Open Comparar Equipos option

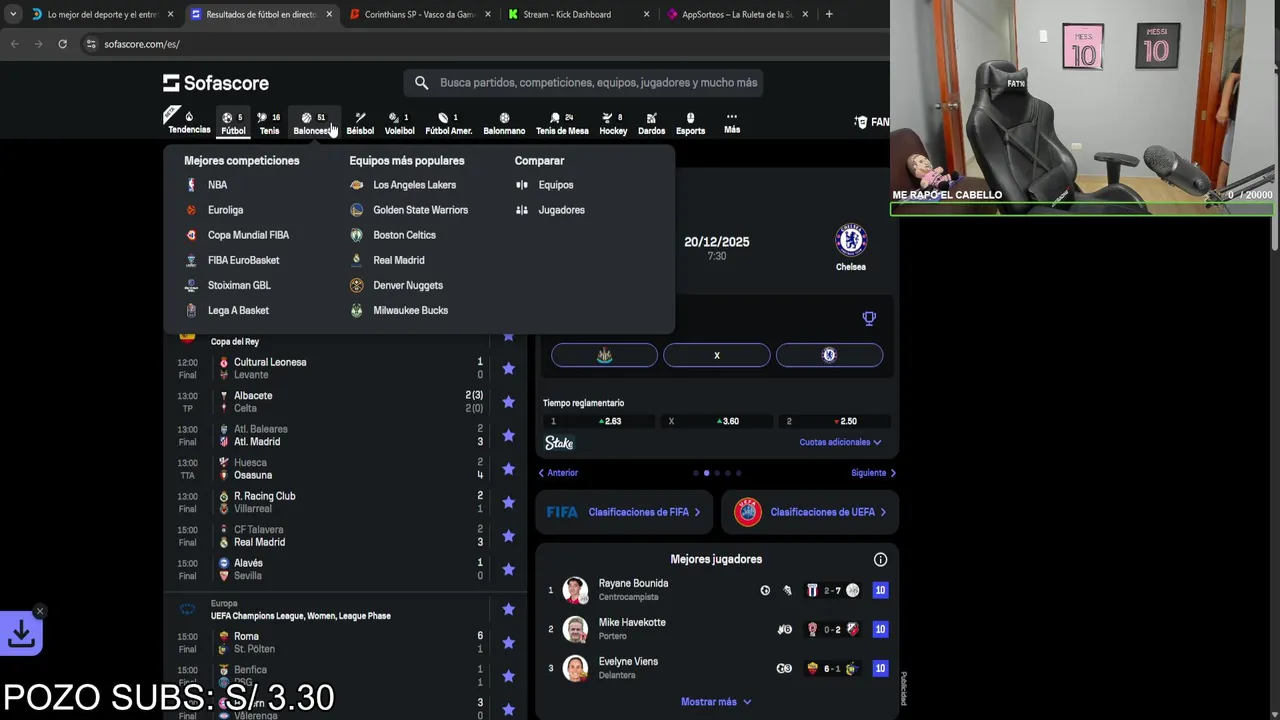tap(555, 185)
